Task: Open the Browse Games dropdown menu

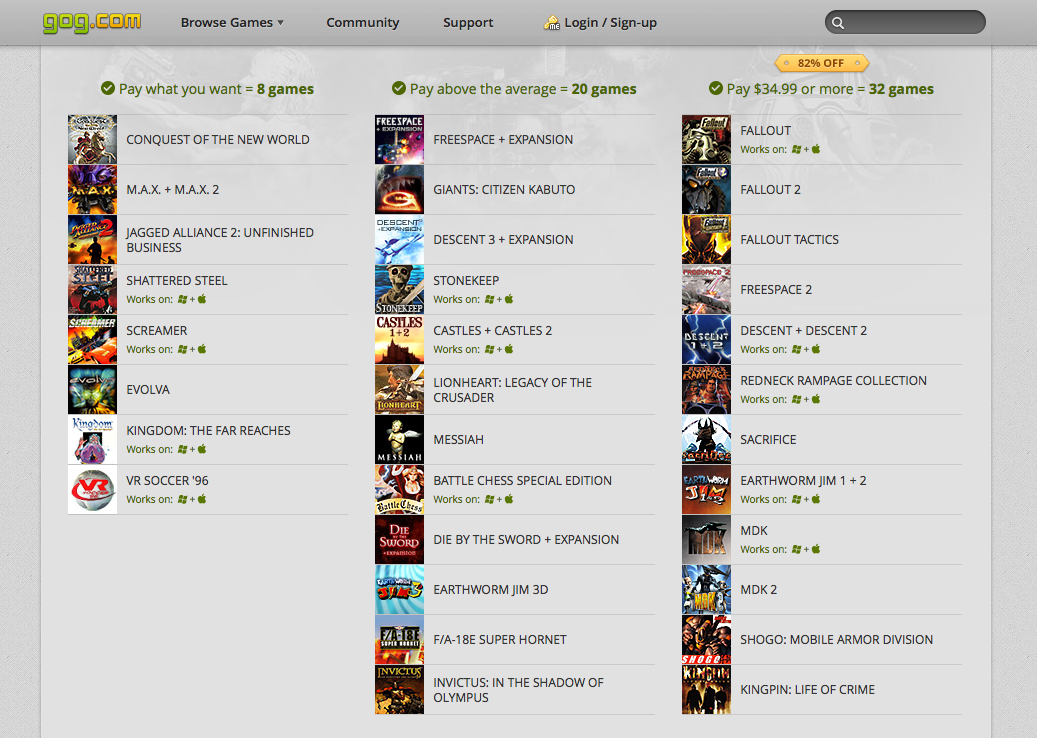Action: [232, 22]
